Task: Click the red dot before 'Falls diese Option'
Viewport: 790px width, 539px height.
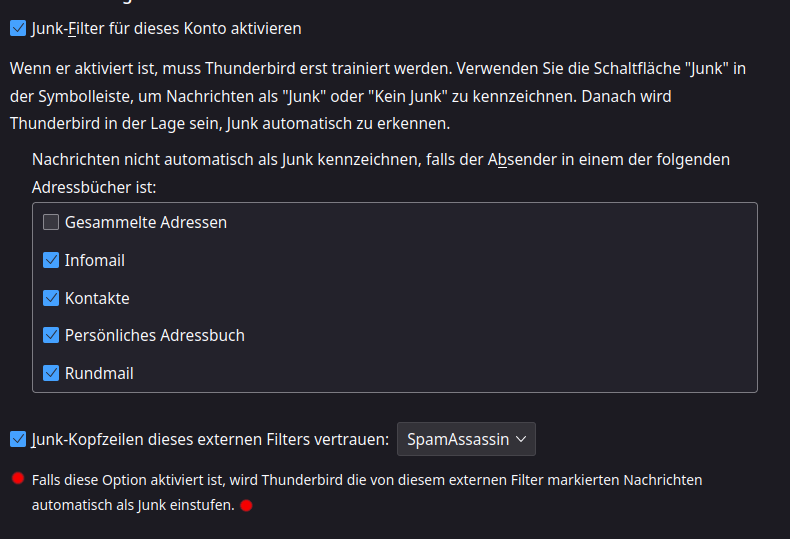Action: (18, 479)
